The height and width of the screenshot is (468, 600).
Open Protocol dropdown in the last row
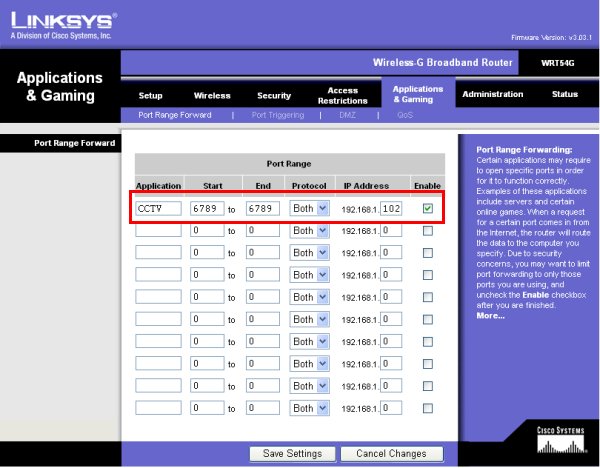click(x=309, y=408)
